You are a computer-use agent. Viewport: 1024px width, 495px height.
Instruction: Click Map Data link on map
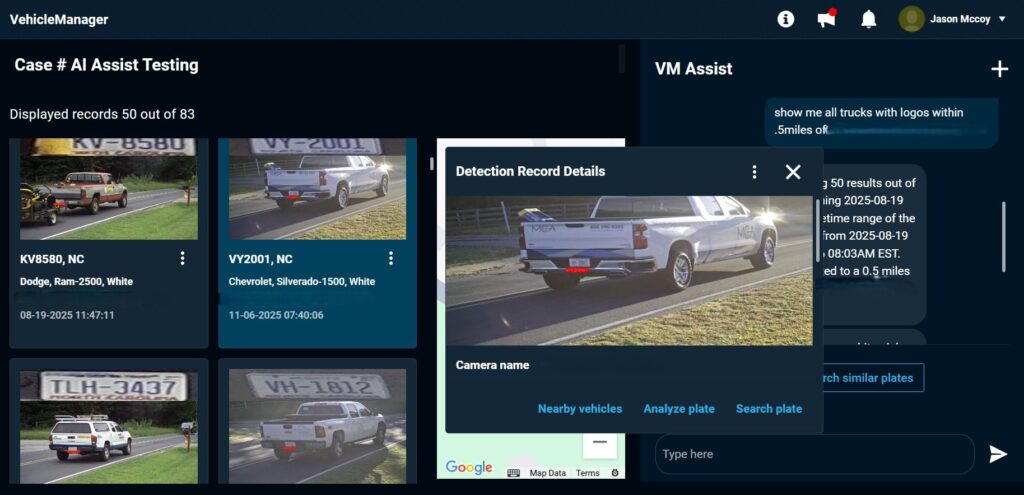[x=547, y=473]
